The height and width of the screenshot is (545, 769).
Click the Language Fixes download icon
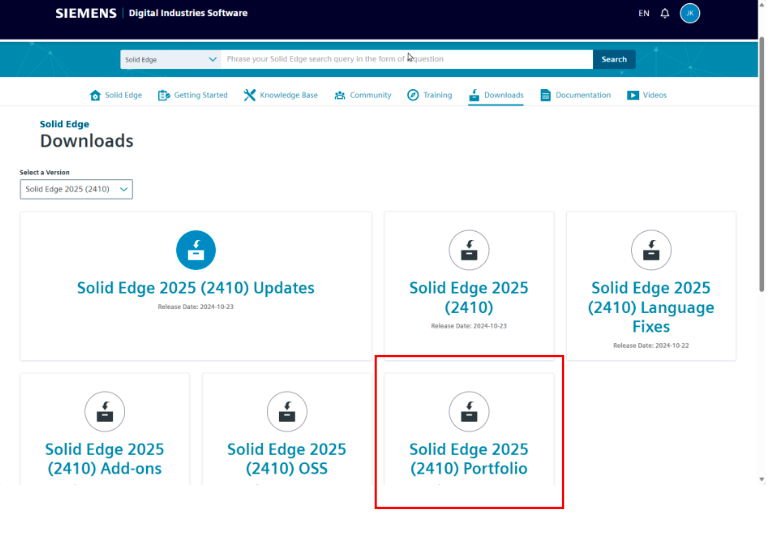(x=651, y=250)
